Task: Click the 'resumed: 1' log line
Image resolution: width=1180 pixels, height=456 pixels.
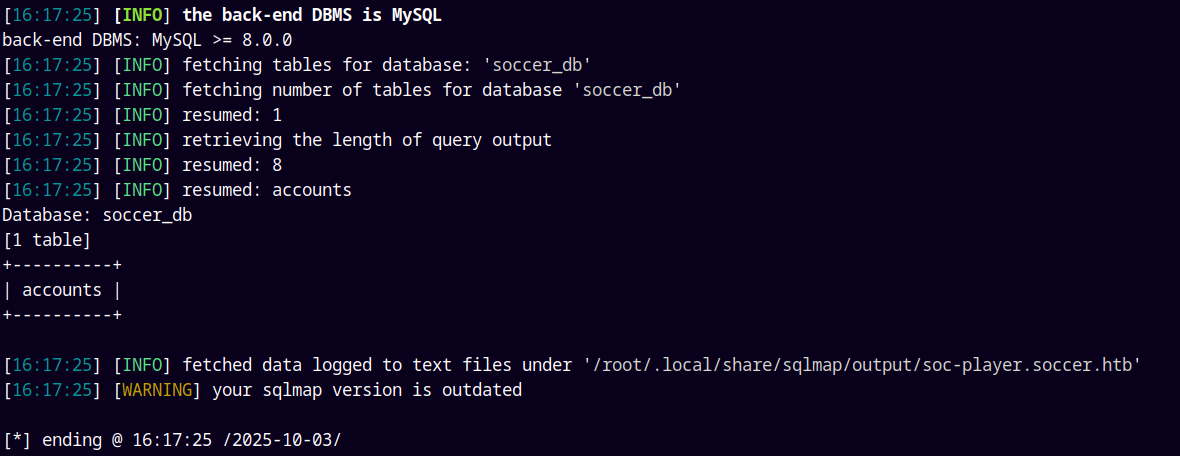Action: coord(232,115)
